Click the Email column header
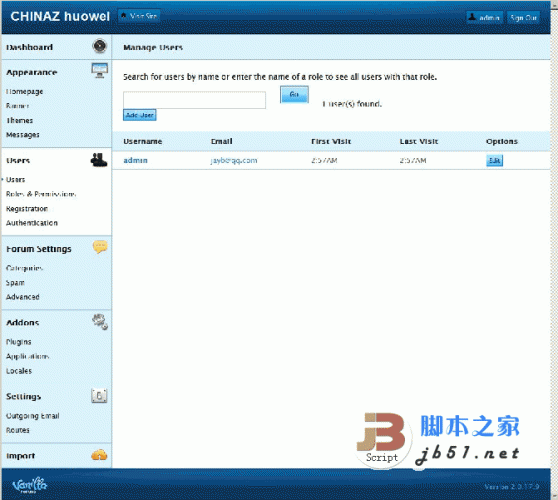 222,141
